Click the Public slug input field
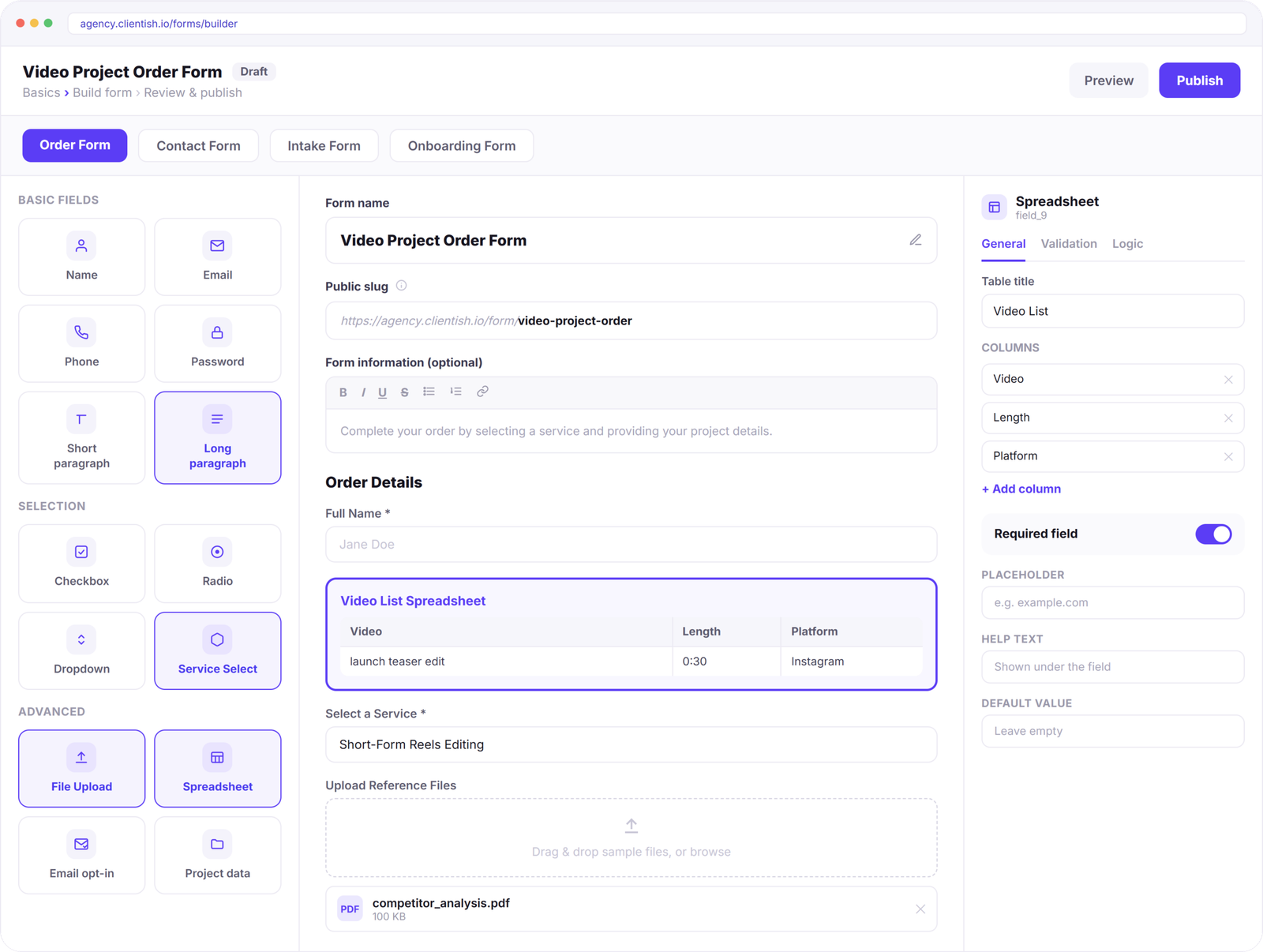 pos(631,321)
